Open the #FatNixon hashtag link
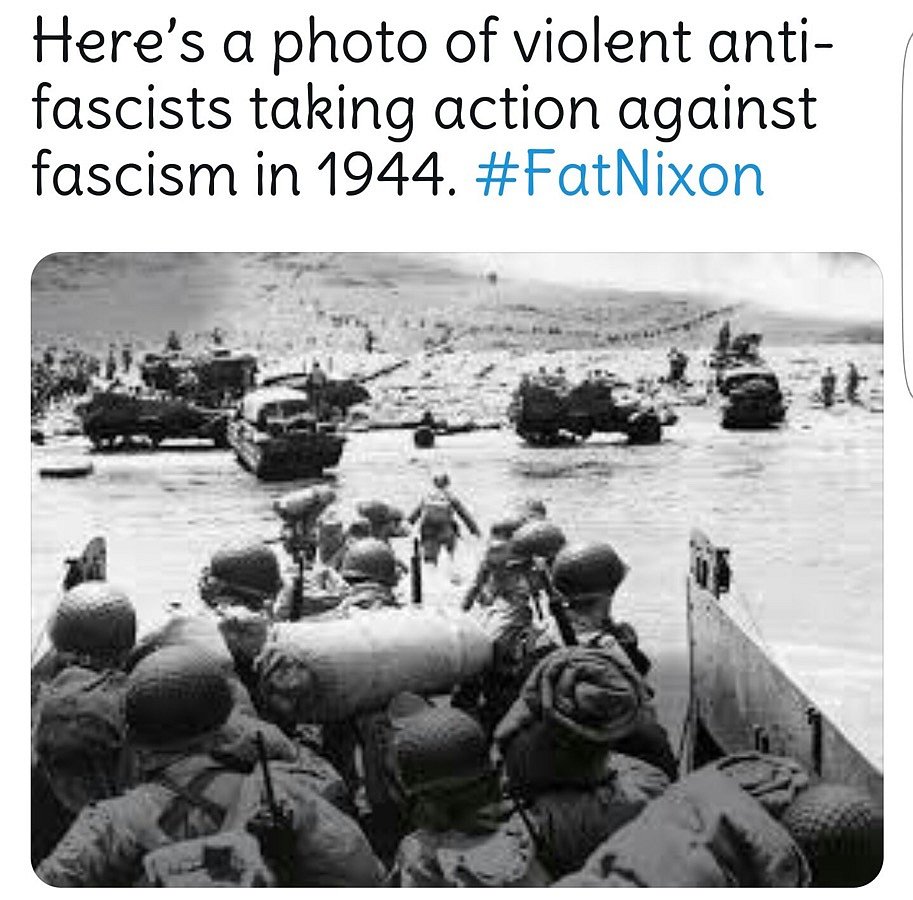The height and width of the screenshot is (900, 913). click(620, 174)
